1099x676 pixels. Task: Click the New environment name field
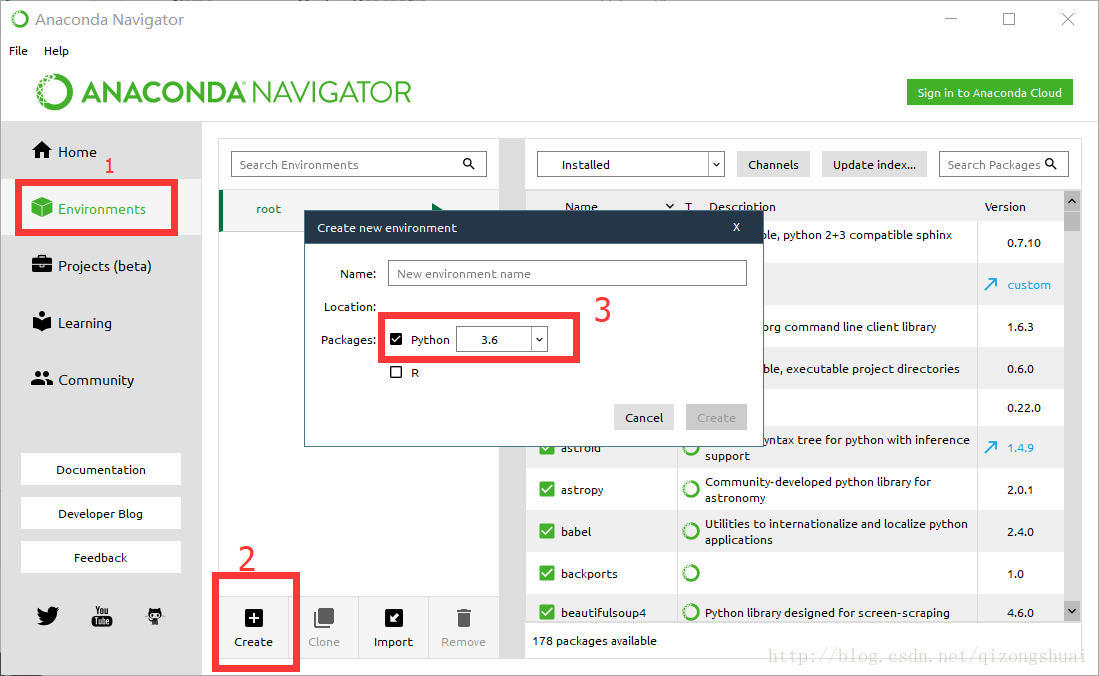tap(567, 273)
